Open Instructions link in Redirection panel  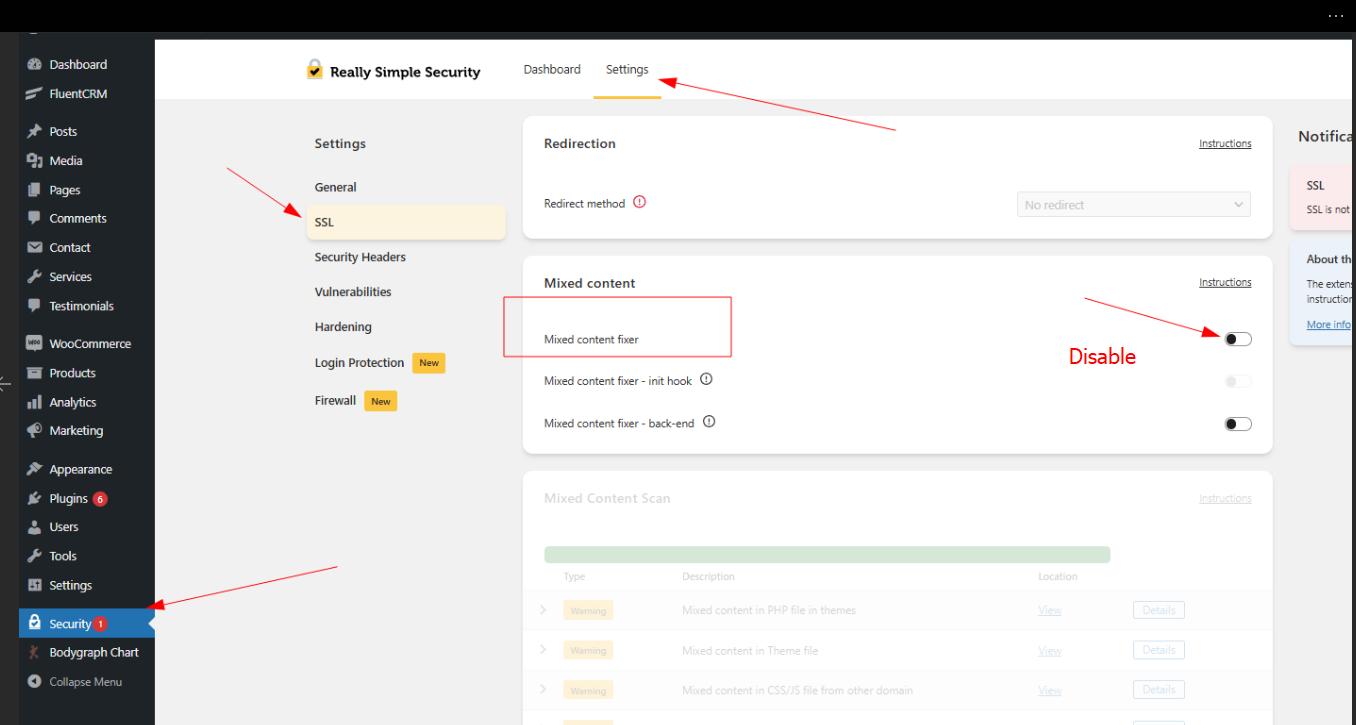pos(1224,144)
